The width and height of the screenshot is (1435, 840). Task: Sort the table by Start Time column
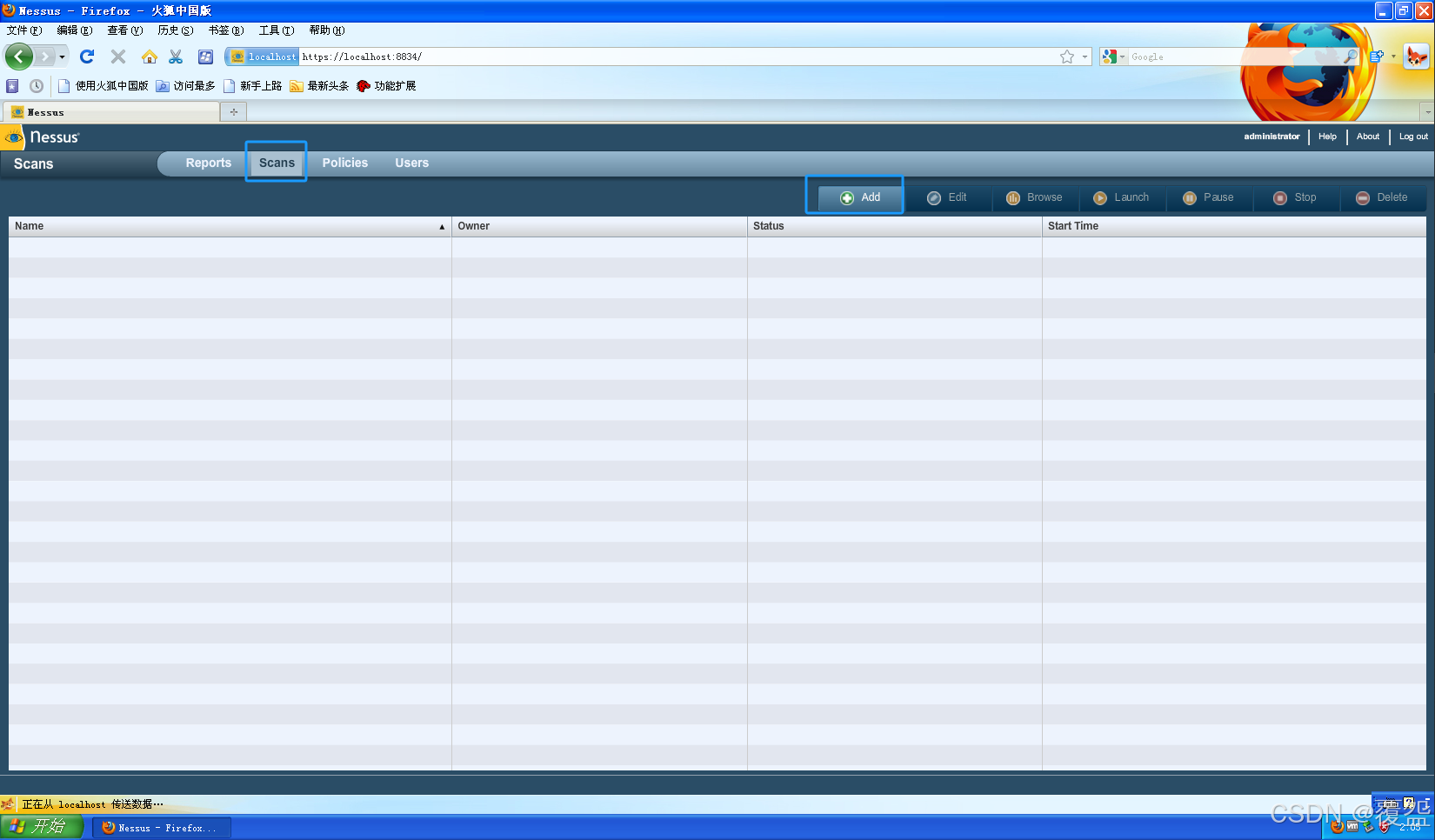pos(1234,226)
